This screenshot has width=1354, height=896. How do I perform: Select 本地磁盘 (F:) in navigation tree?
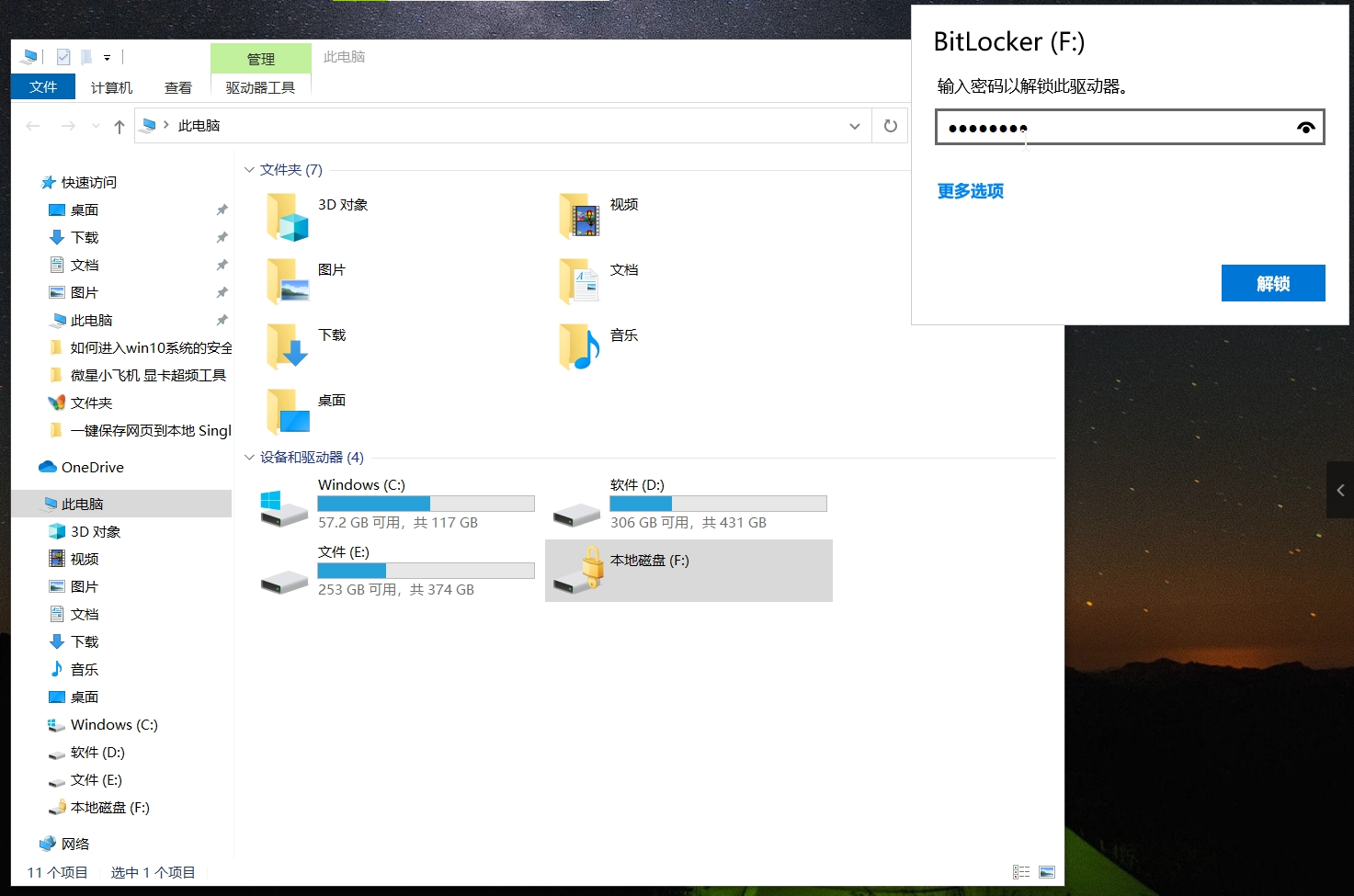(98, 807)
